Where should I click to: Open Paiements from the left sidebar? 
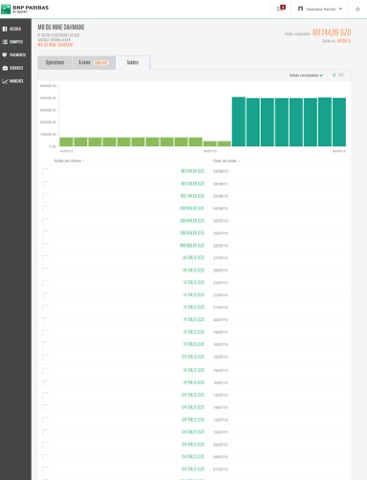tap(14, 55)
